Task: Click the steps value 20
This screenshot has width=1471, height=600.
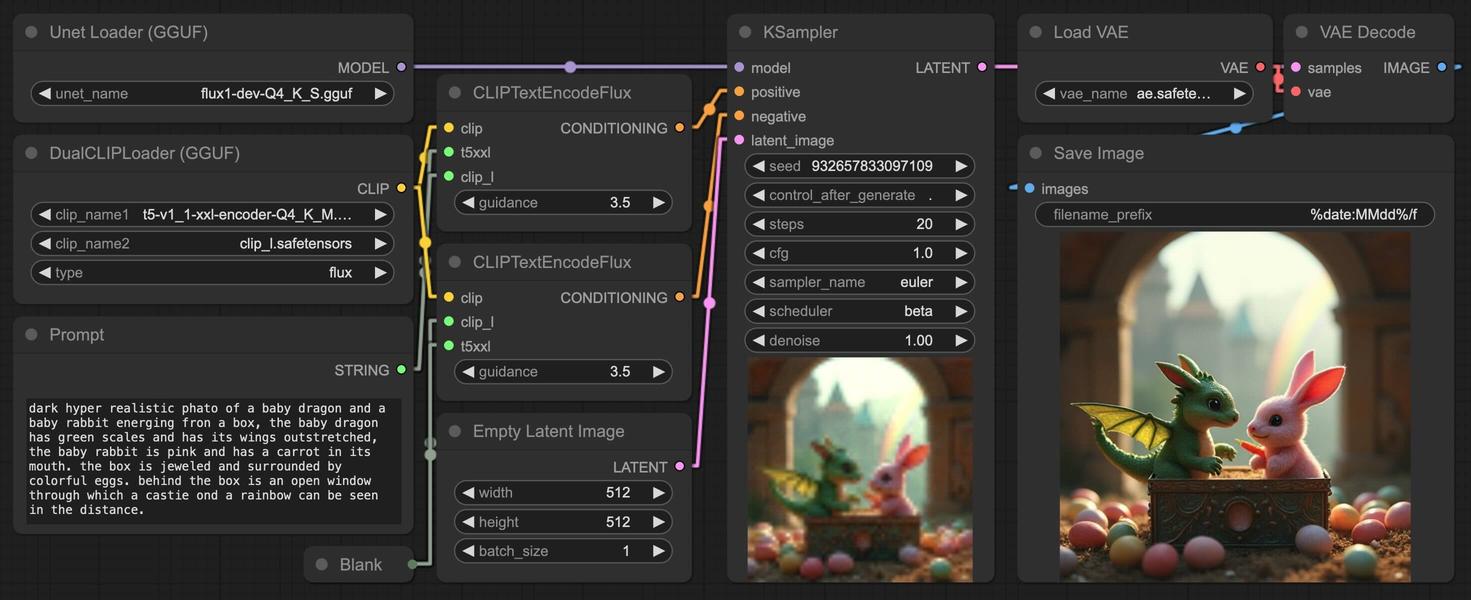Action: pos(924,224)
